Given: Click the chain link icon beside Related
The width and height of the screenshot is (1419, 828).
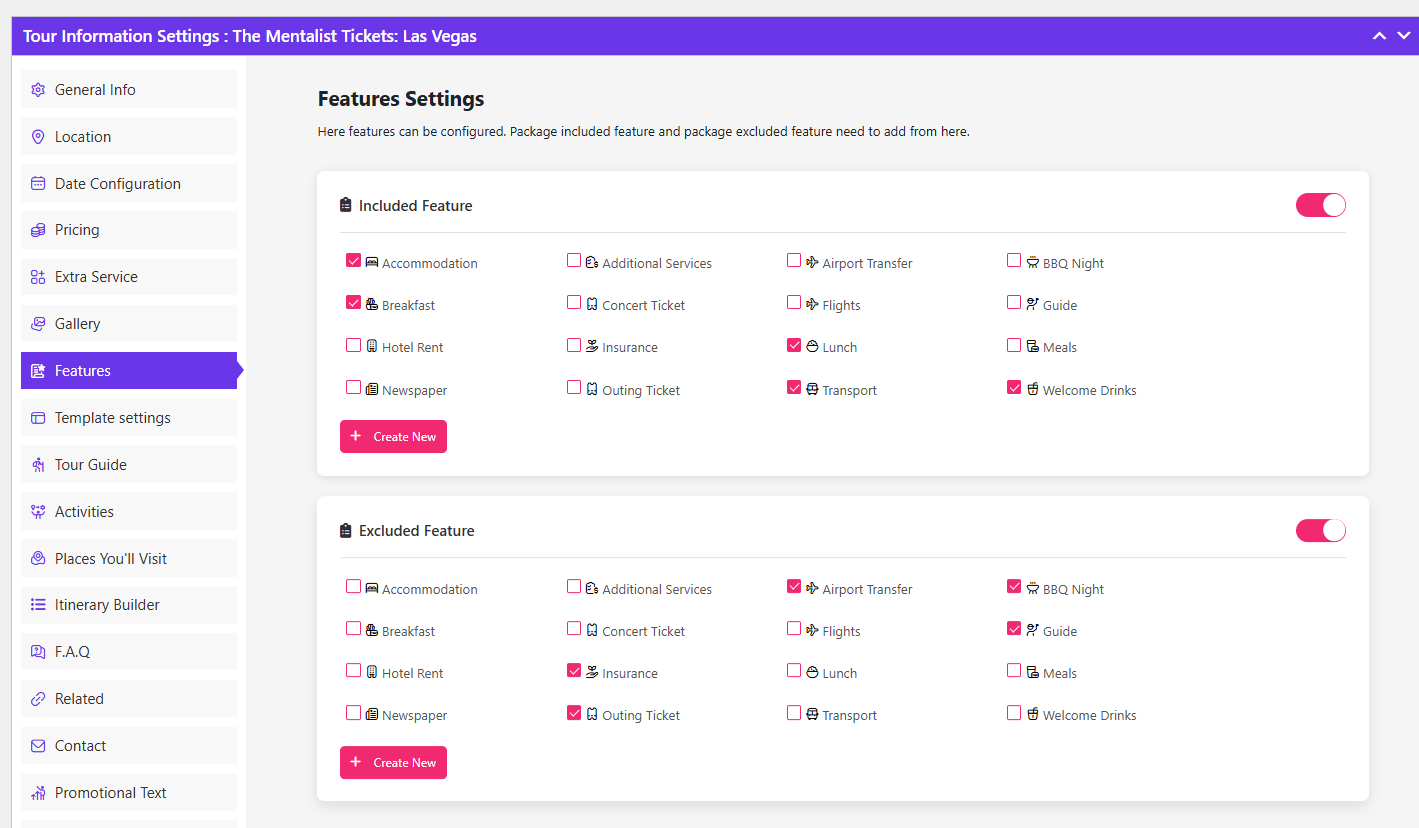Looking at the screenshot, I should click(38, 699).
